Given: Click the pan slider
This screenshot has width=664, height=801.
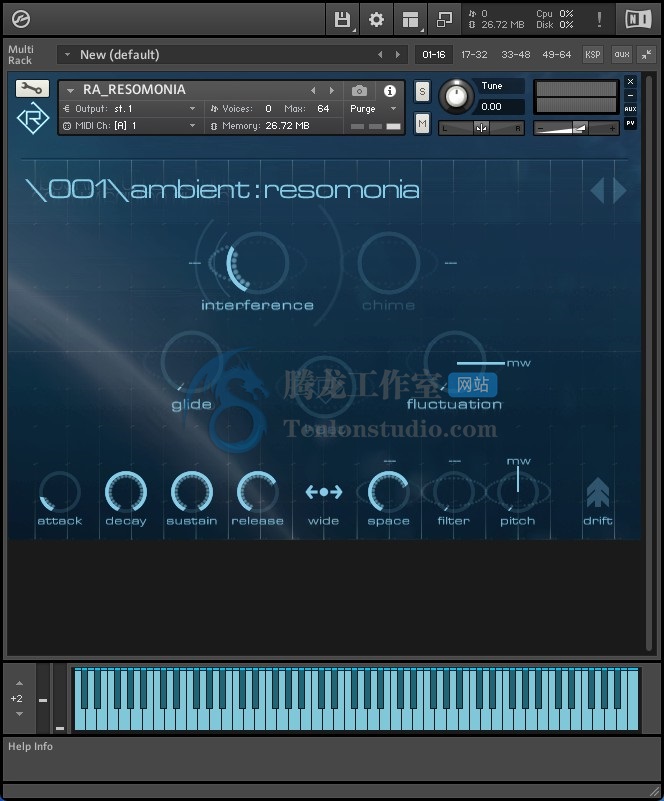Looking at the screenshot, I should coord(481,128).
